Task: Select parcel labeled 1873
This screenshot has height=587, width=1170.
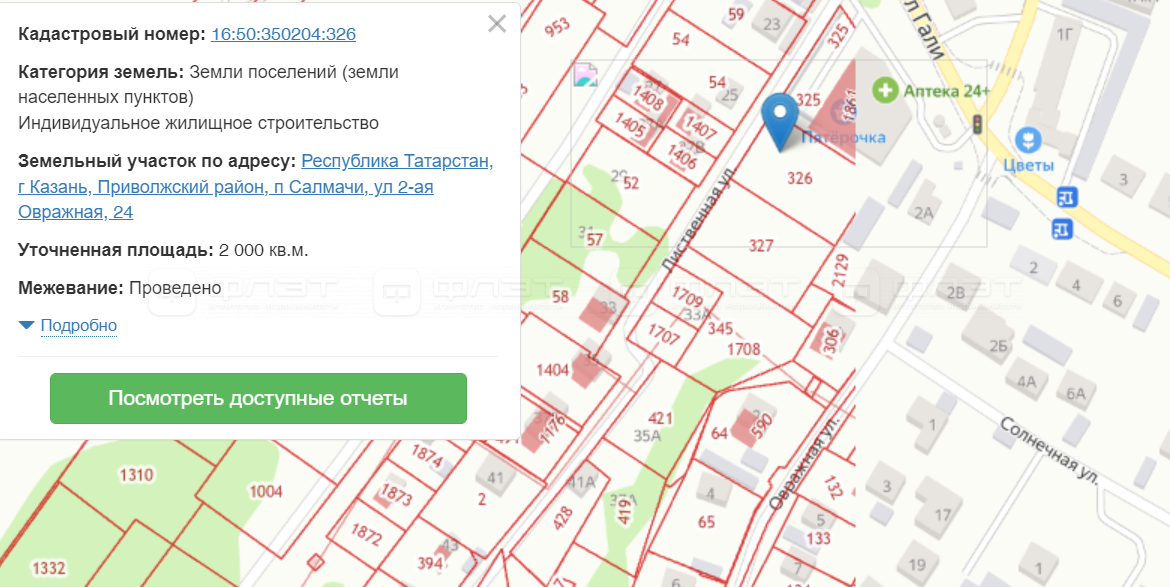Action: click(x=396, y=494)
